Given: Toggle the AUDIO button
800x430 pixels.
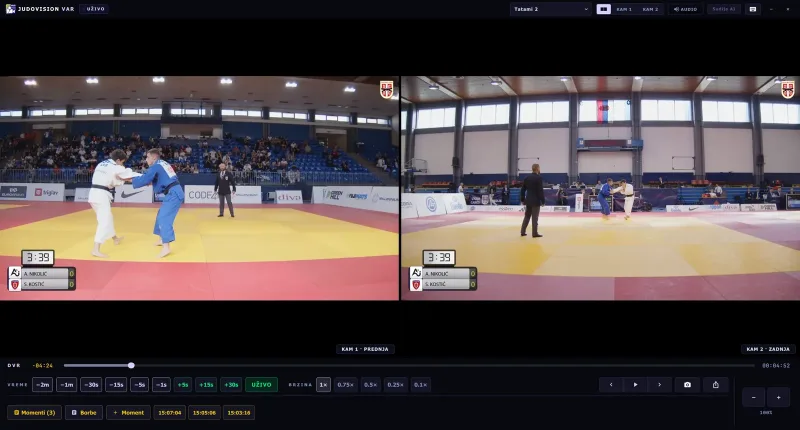Looking at the screenshot, I should tap(685, 9).
